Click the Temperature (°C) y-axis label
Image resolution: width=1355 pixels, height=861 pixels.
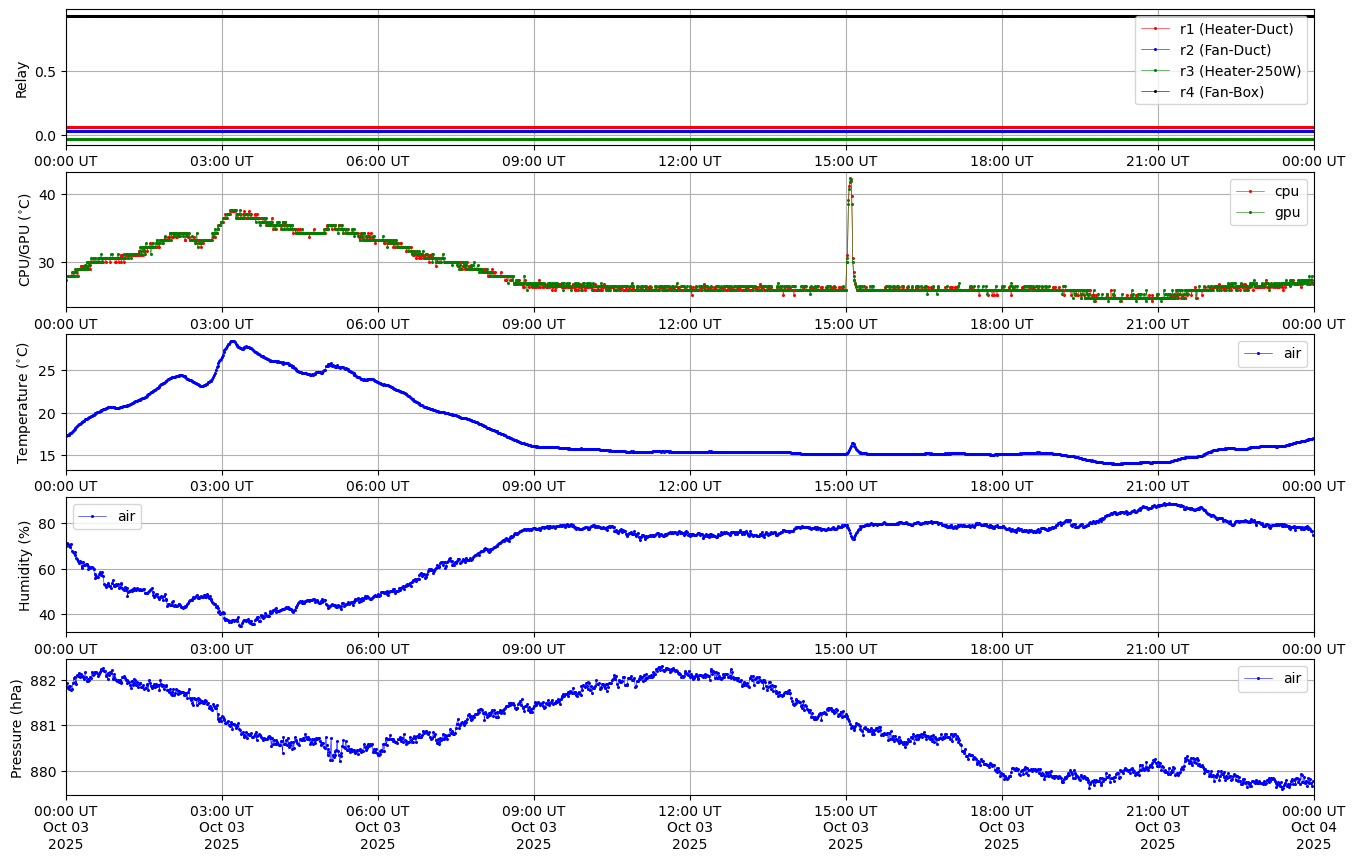coord(24,402)
